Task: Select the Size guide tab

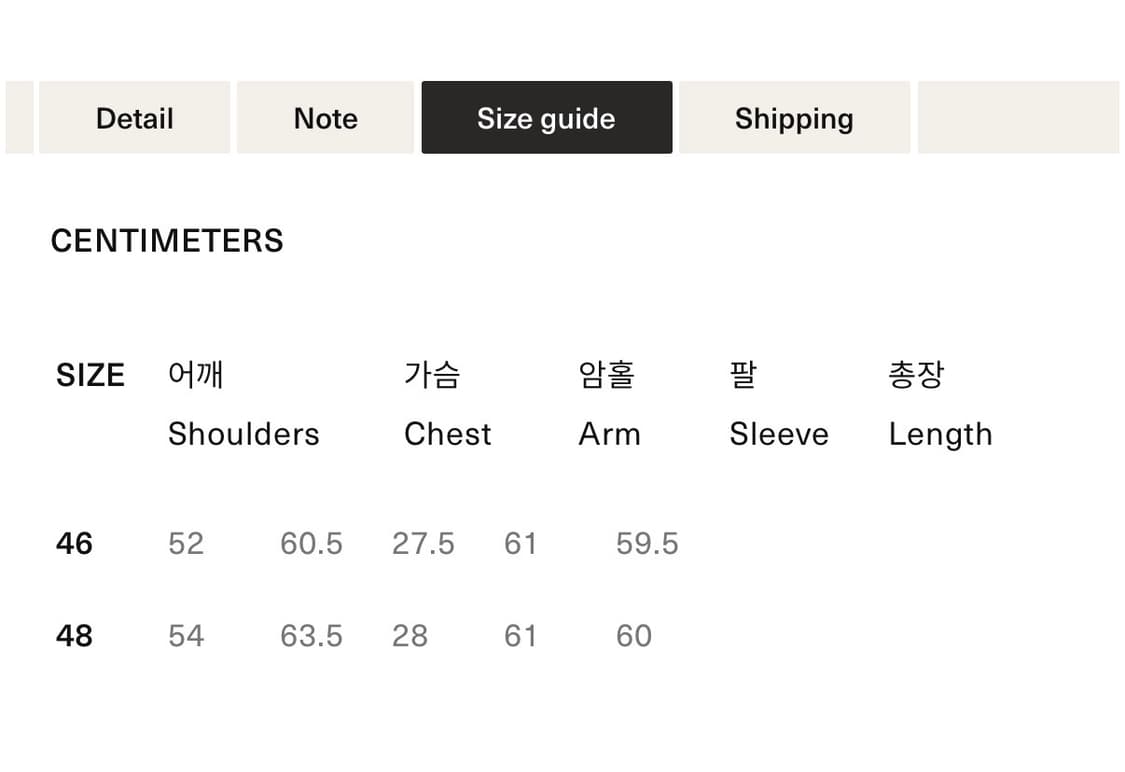Action: pos(546,117)
